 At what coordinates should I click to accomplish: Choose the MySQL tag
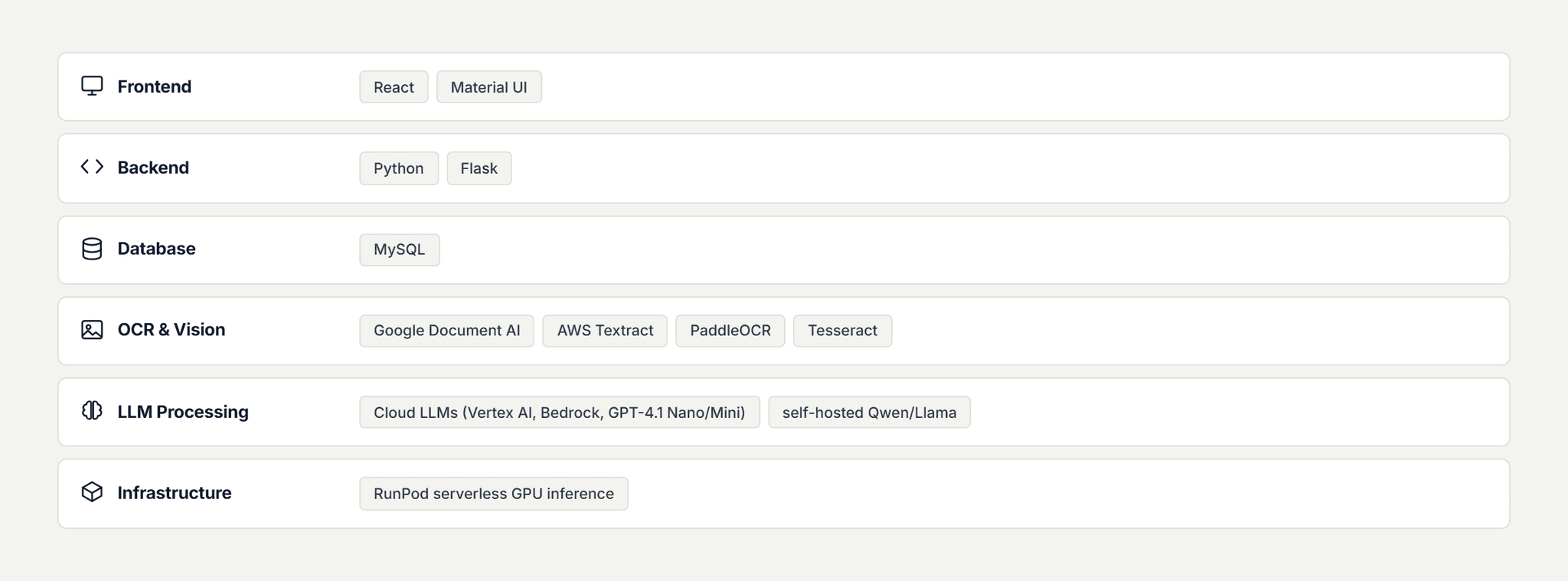[400, 250]
